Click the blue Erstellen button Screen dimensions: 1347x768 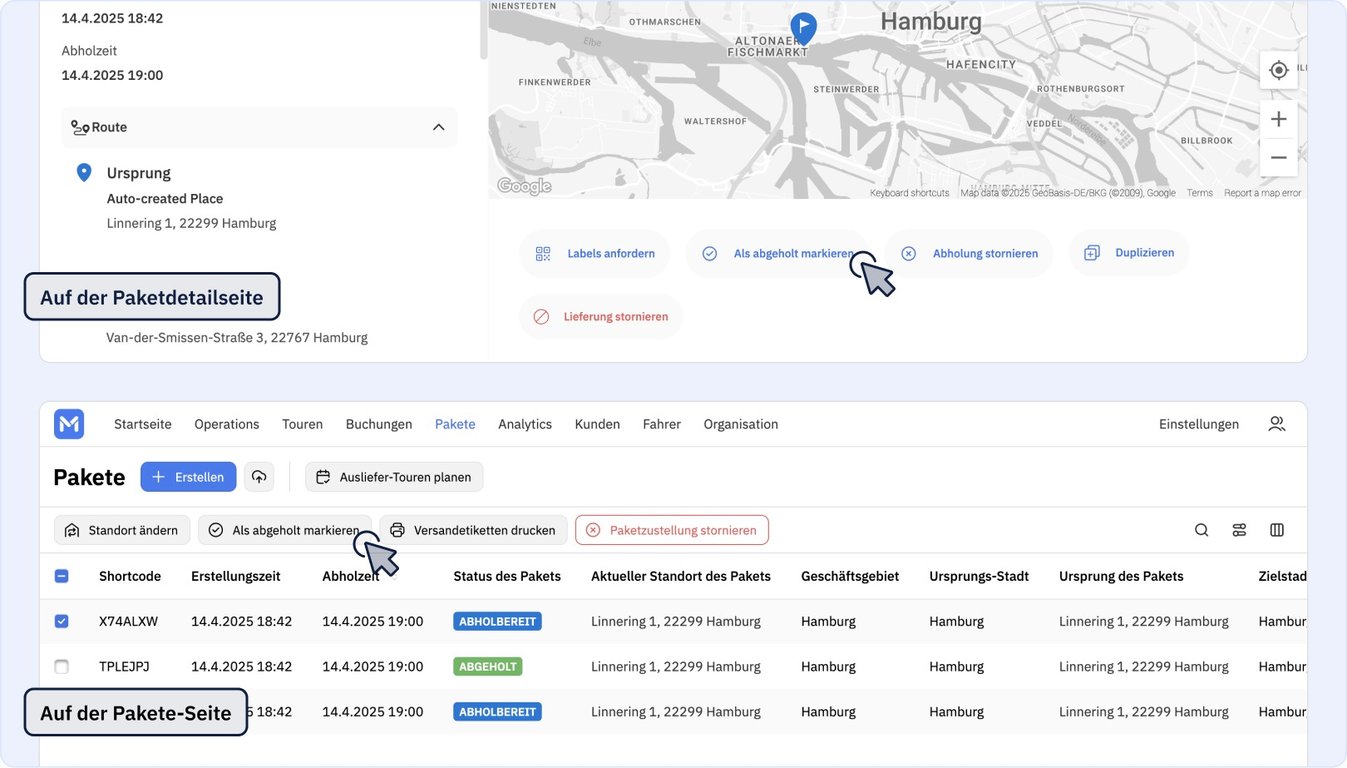(x=188, y=477)
